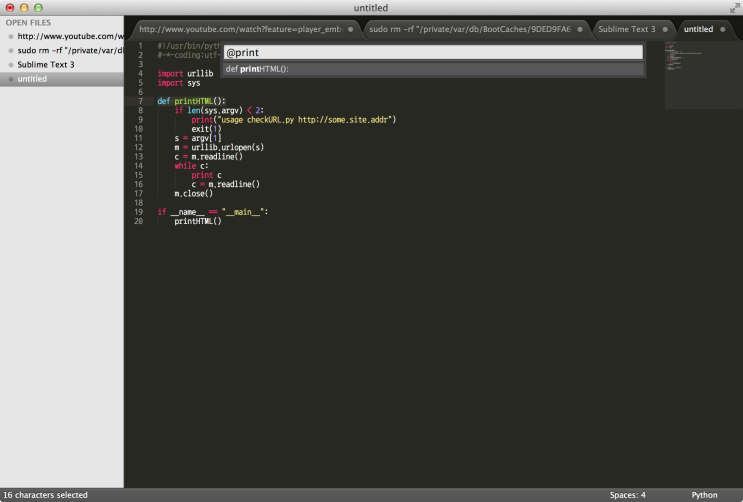Click 'if len(sys.argv) < 2:' line
743x502 pixels.
[219, 110]
